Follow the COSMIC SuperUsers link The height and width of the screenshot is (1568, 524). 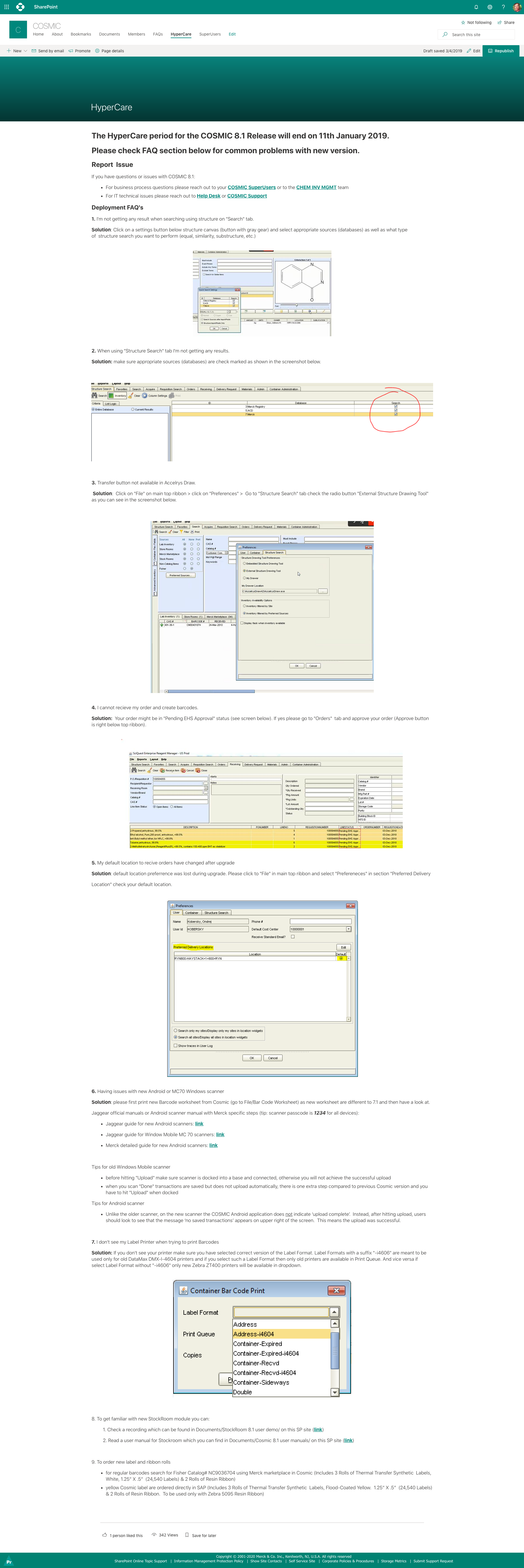(x=251, y=188)
